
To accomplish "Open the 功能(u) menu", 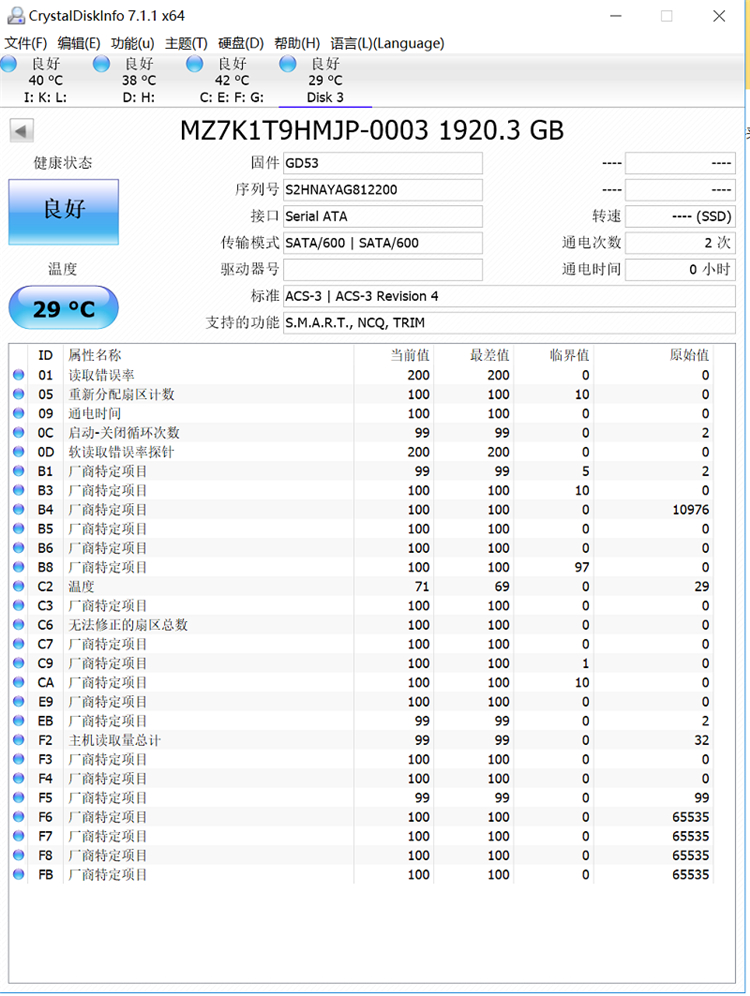I will [132, 43].
